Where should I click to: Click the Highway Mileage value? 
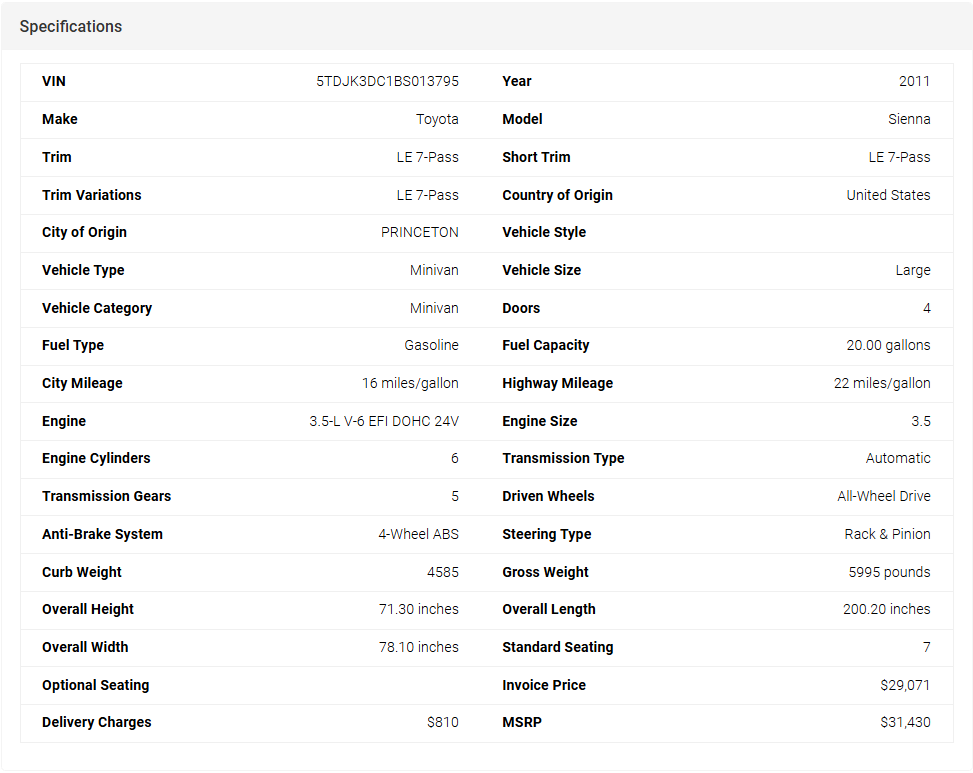click(x=882, y=384)
